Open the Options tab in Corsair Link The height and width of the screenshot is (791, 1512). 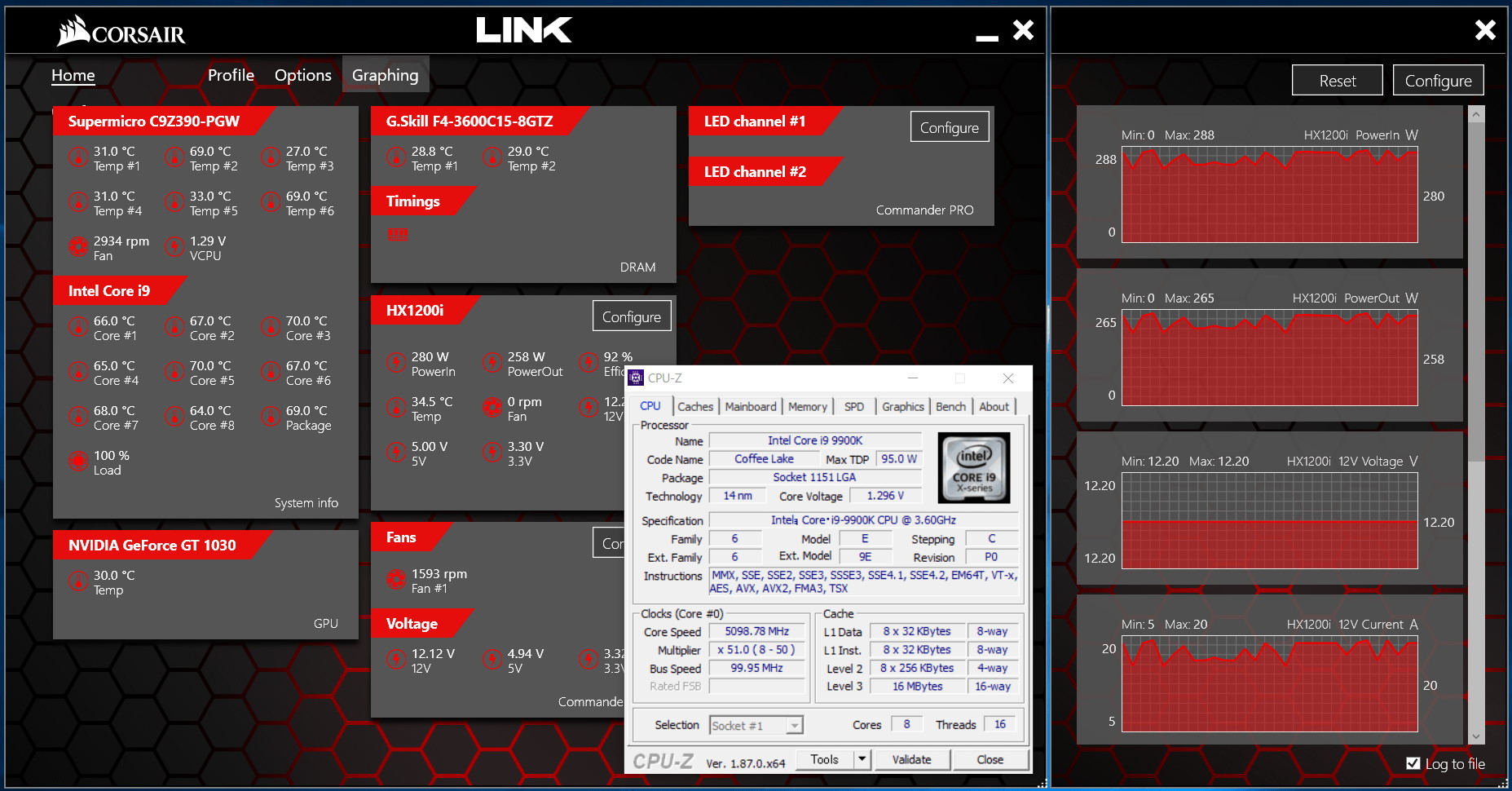click(303, 75)
